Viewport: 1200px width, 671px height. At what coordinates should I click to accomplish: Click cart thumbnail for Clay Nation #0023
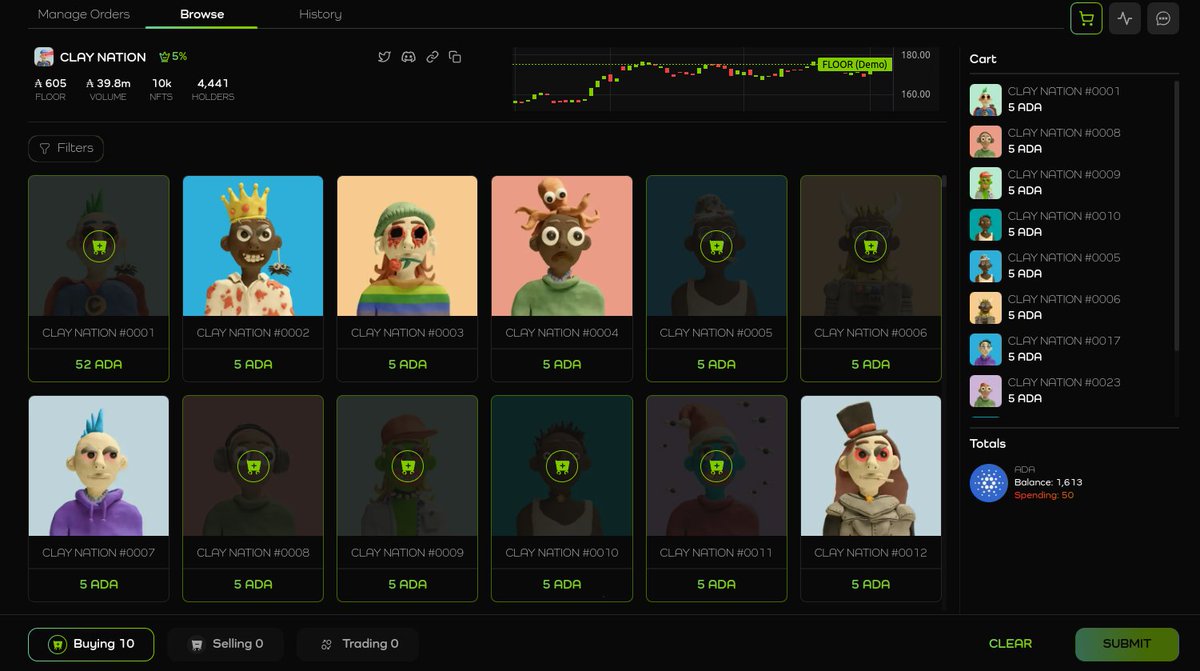coord(986,391)
